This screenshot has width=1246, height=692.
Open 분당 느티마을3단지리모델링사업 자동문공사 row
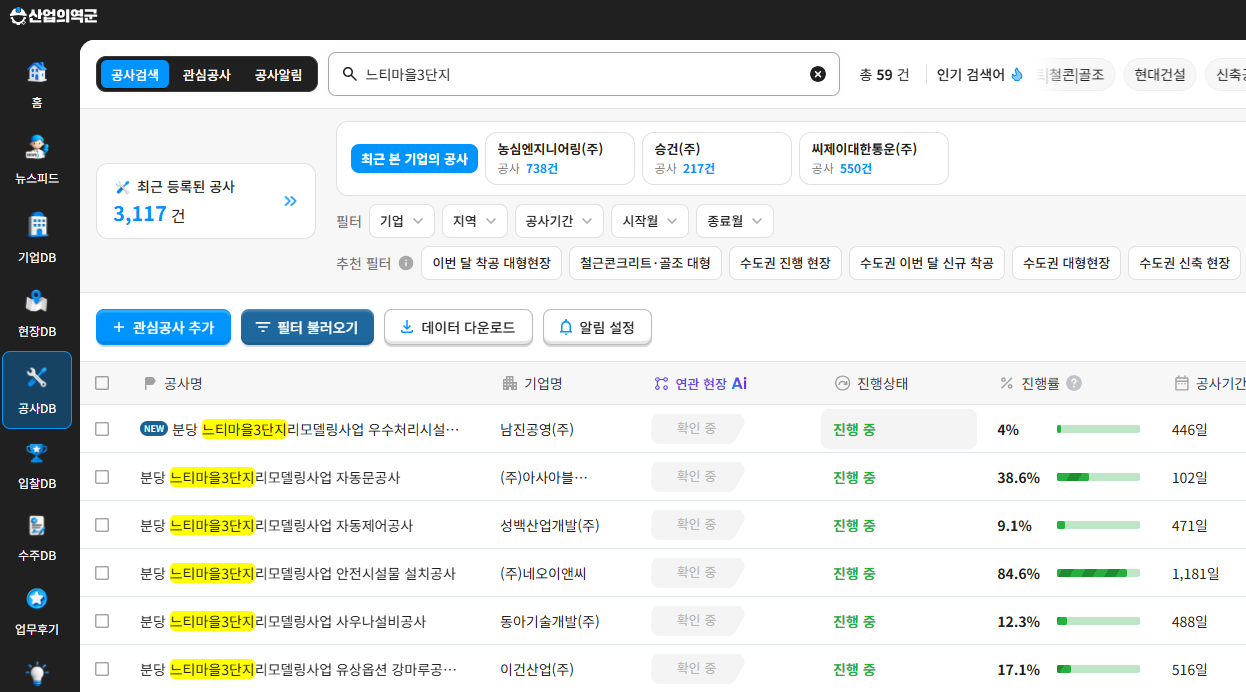270,477
